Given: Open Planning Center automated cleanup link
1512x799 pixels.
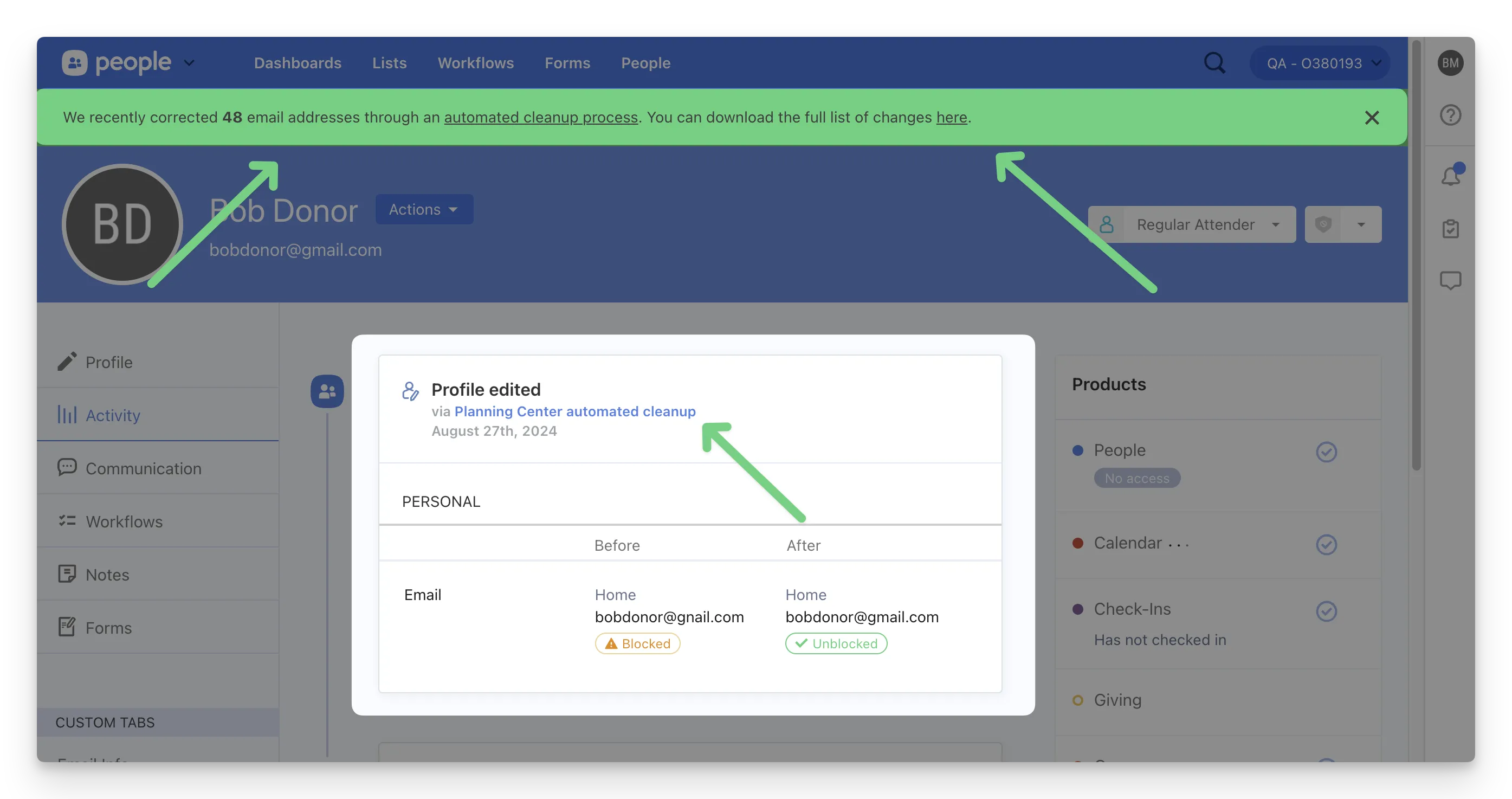Looking at the screenshot, I should 574,411.
